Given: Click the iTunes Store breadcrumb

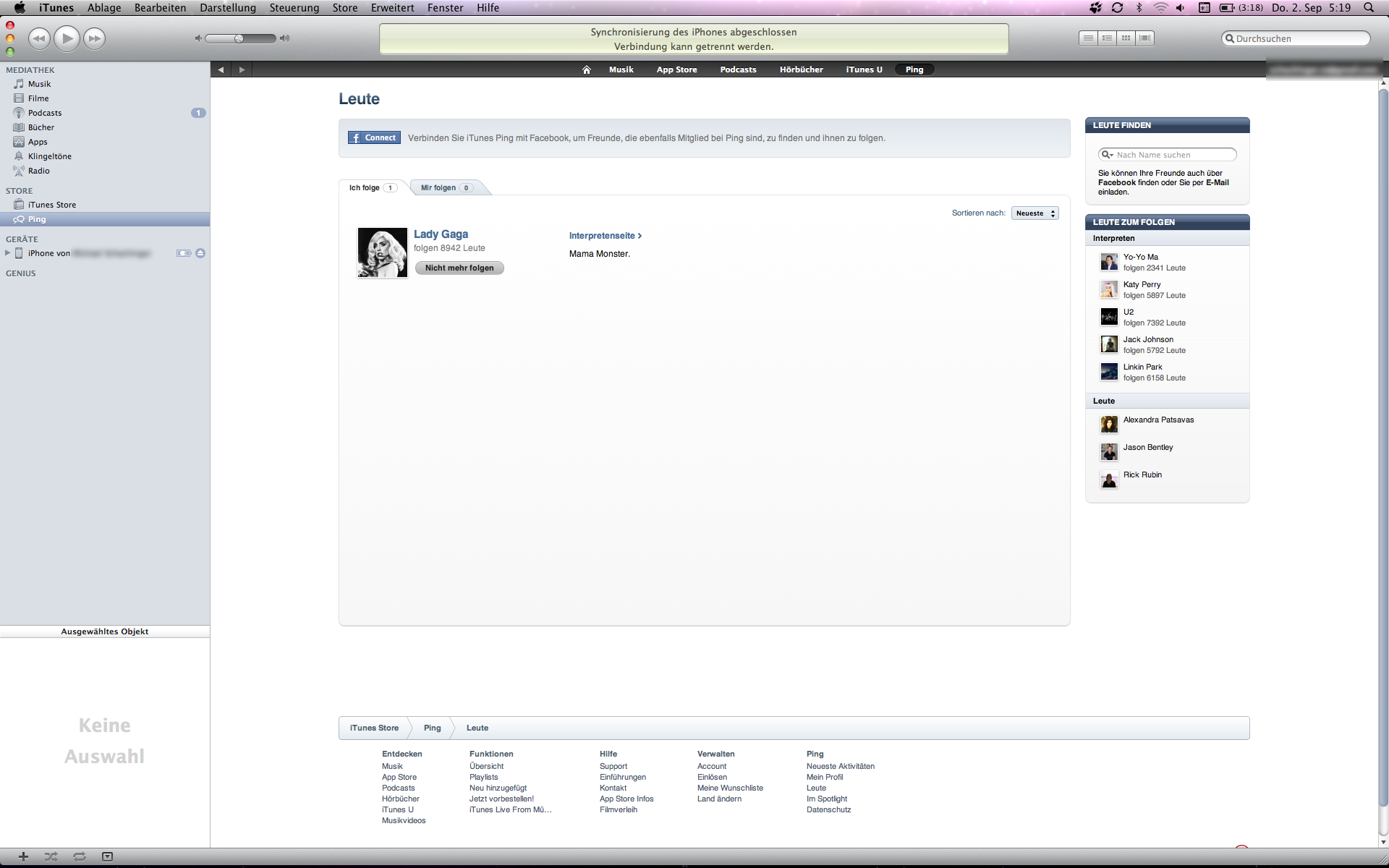Looking at the screenshot, I should [374, 728].
